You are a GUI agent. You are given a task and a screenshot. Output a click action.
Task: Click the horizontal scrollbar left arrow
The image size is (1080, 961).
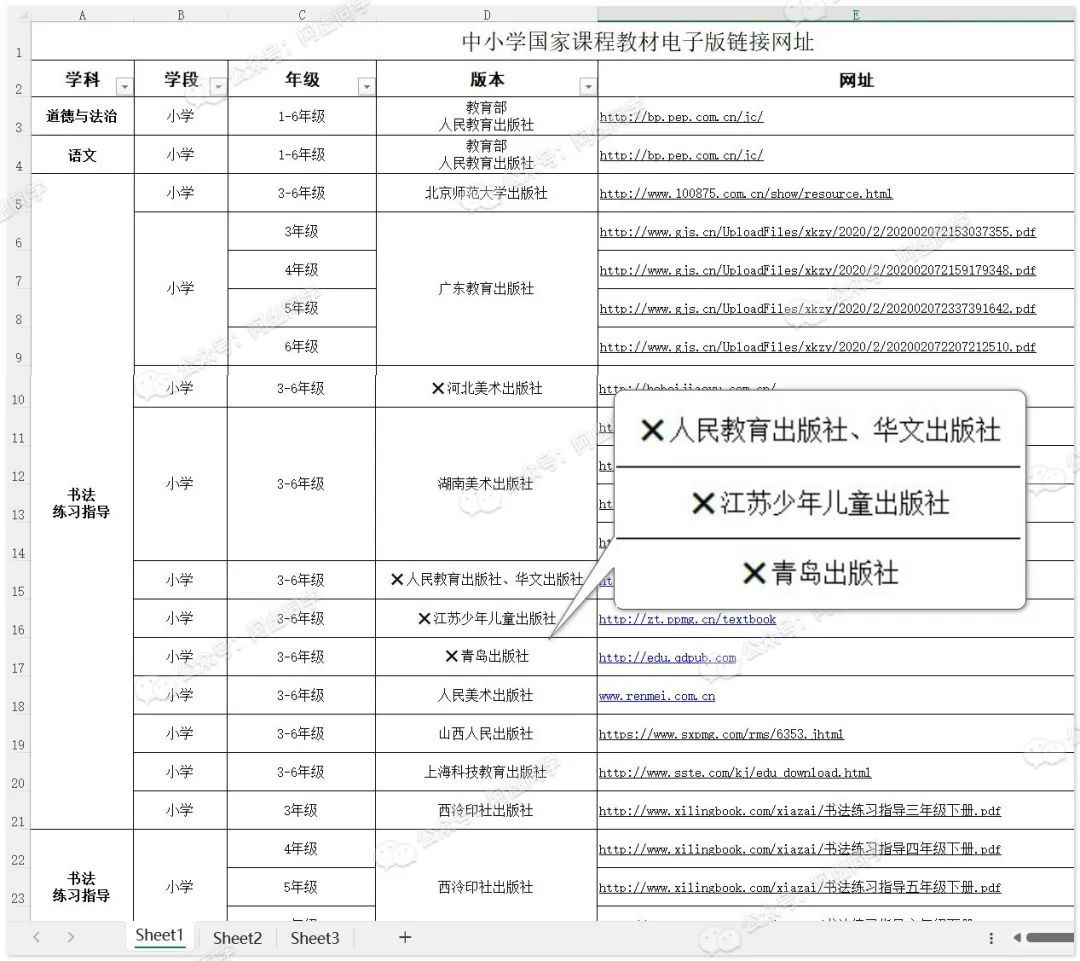click(1017, 938)
